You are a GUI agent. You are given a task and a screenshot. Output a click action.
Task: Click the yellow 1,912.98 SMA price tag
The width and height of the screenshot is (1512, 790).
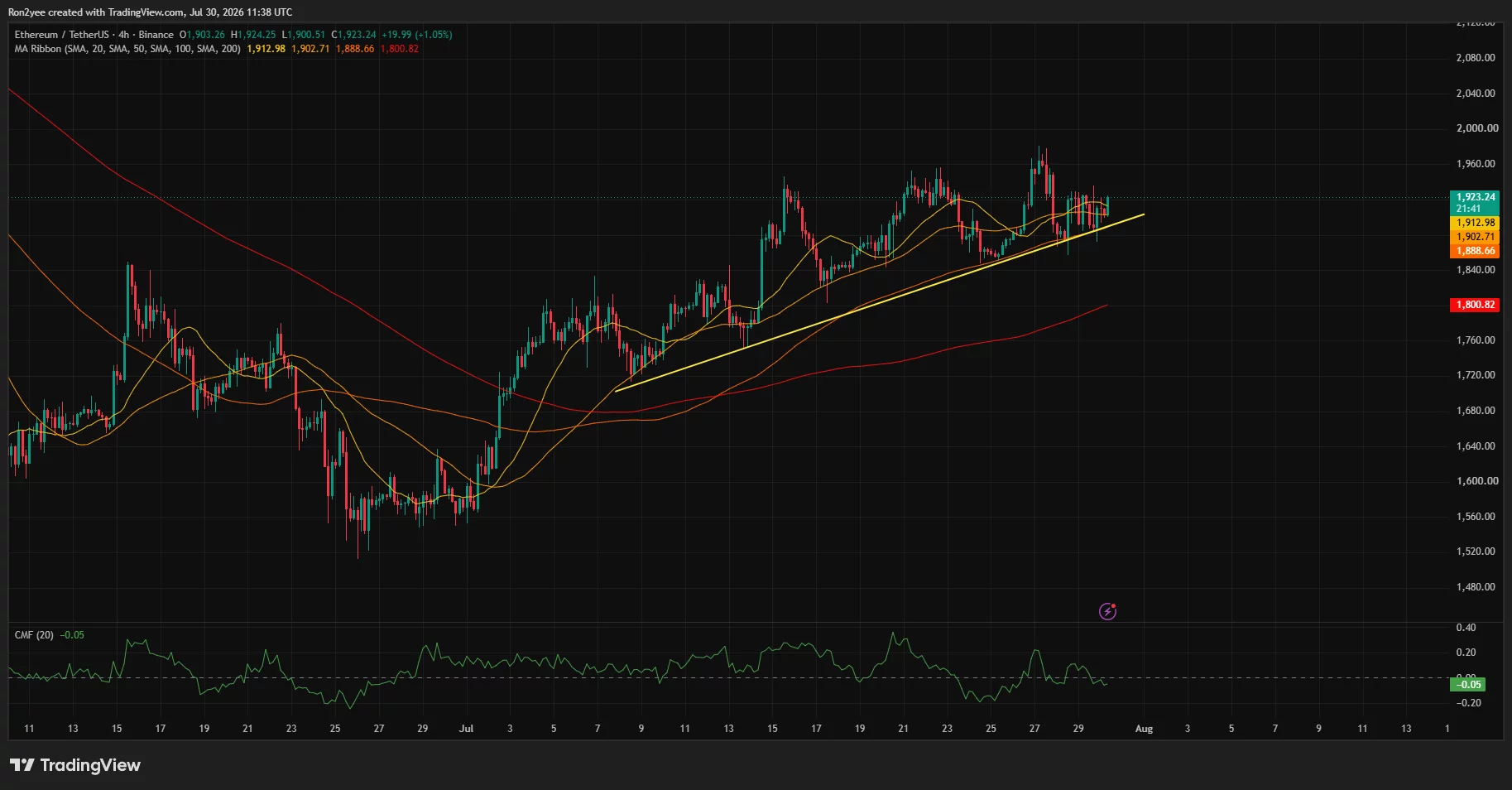1476,223
